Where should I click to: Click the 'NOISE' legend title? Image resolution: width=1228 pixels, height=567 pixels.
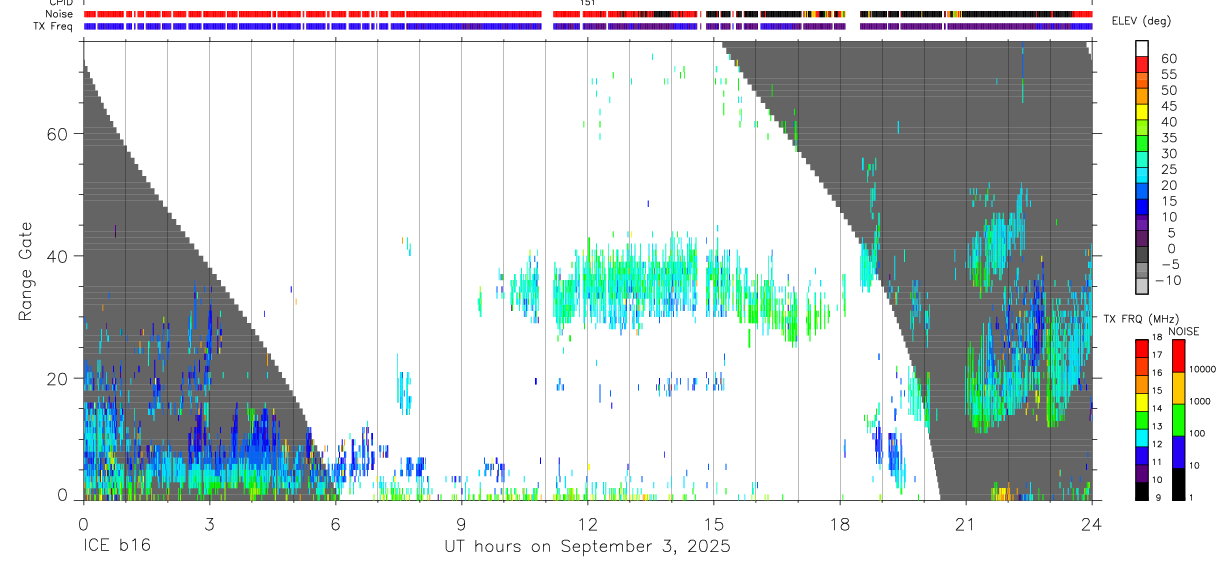[x=1185, y=331]
